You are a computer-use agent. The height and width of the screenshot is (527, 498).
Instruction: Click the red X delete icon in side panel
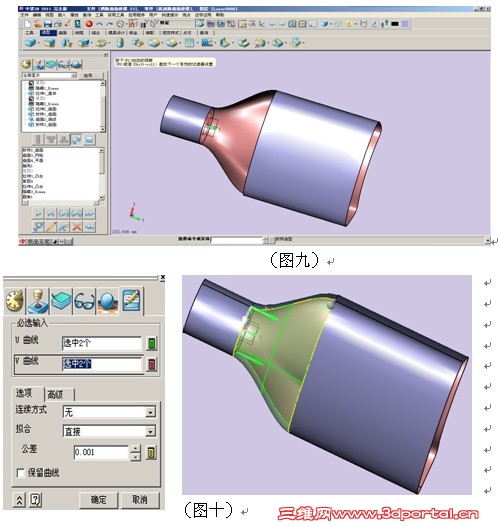coord(77,227)
